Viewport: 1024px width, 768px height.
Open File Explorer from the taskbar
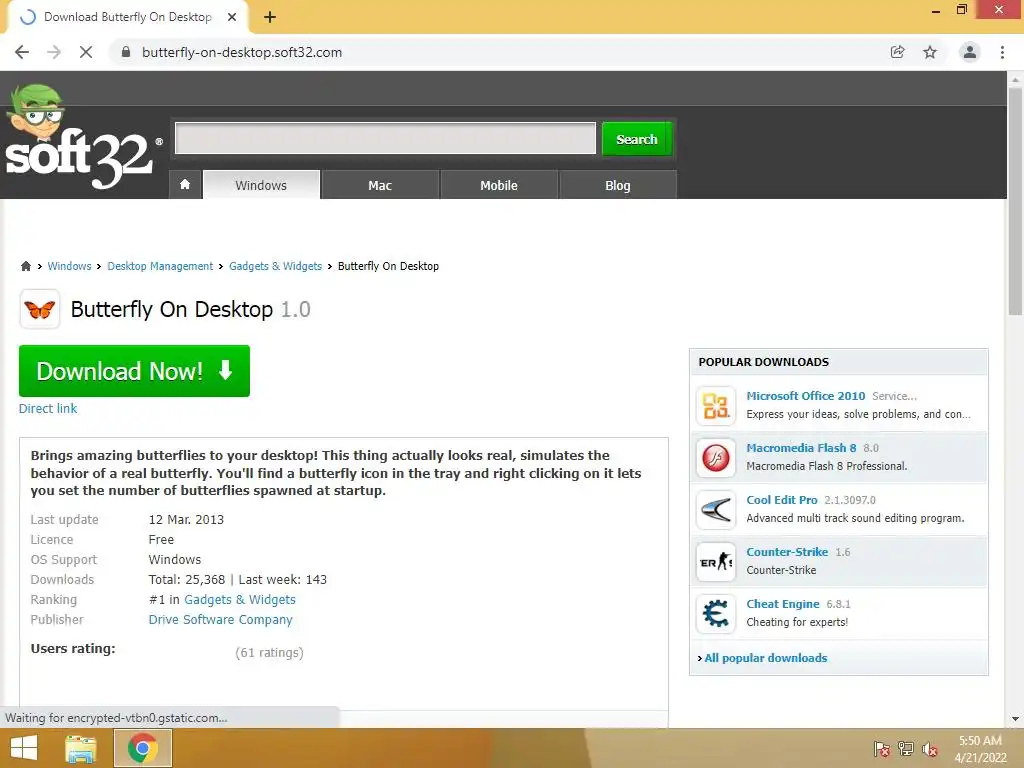[81, 748]
